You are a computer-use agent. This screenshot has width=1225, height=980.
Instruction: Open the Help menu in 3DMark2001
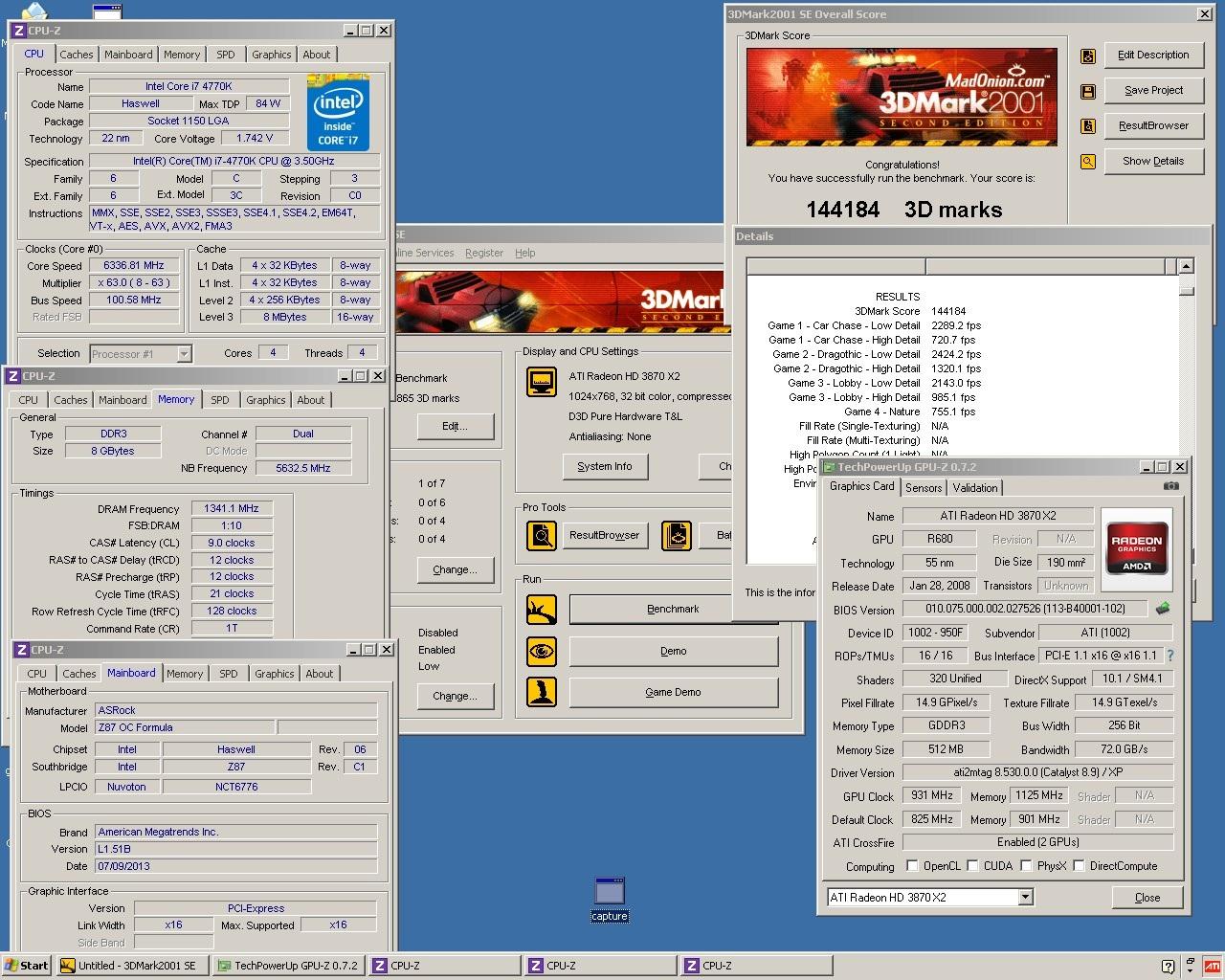pyautogui.click(x=524, y=253)
